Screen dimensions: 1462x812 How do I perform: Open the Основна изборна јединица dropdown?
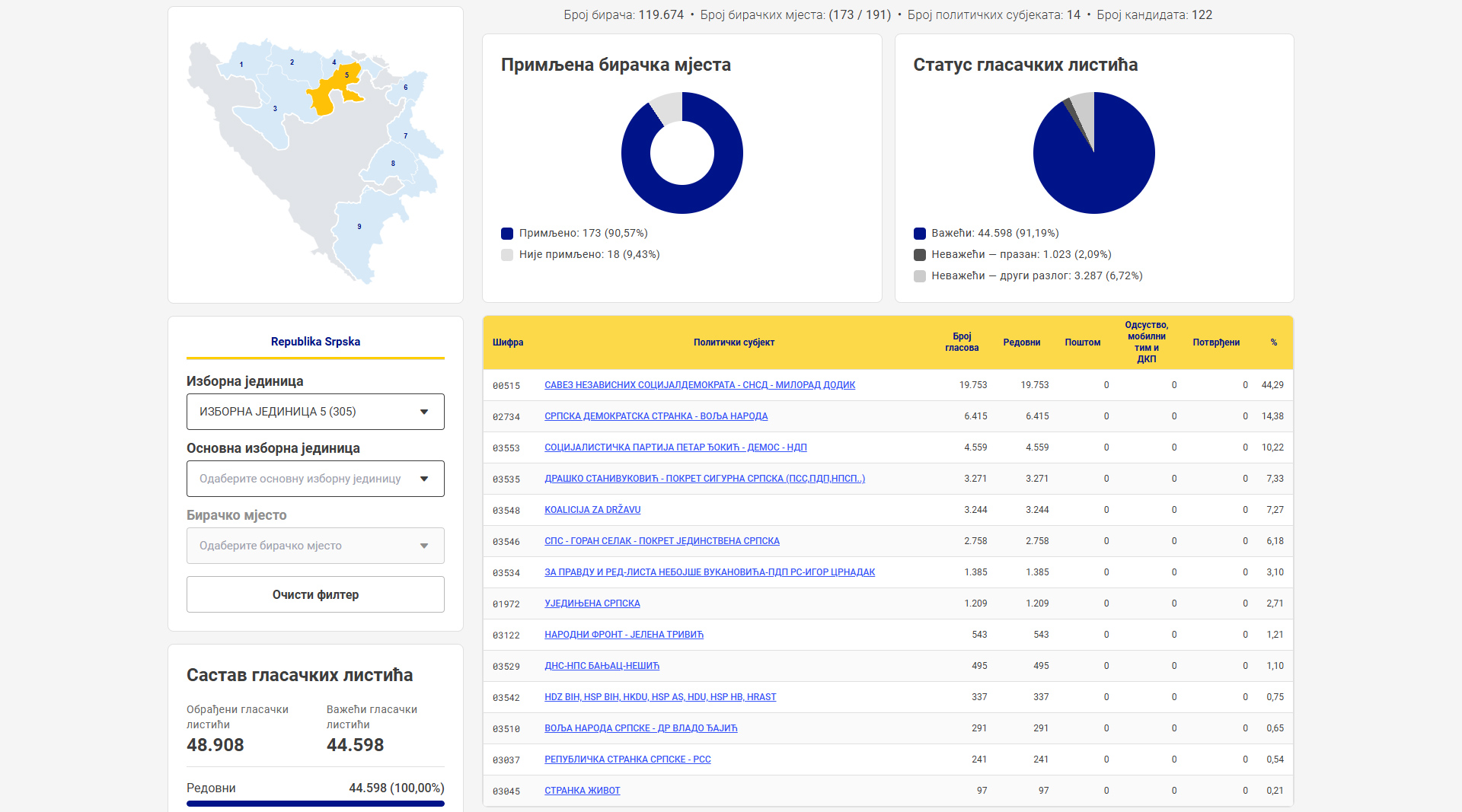click(x=315, y=479)
